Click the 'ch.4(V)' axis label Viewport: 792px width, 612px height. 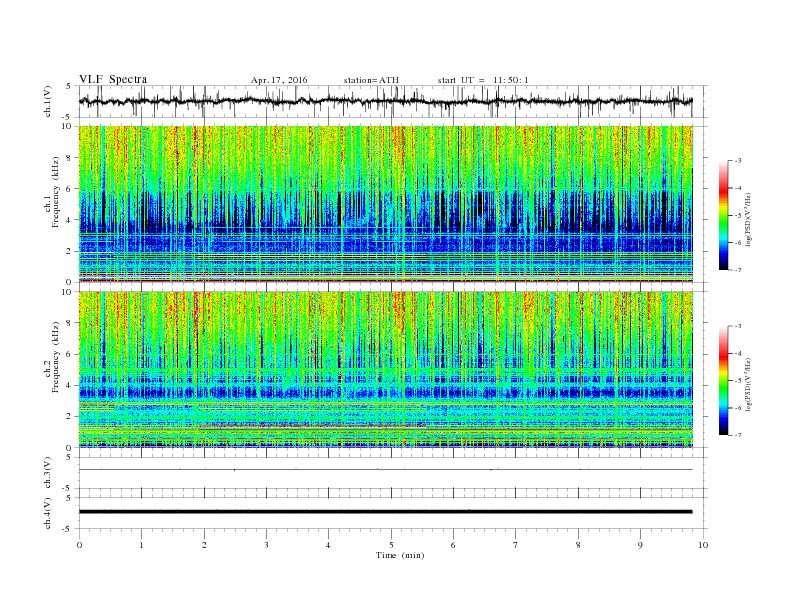click(x=47, y=513)
